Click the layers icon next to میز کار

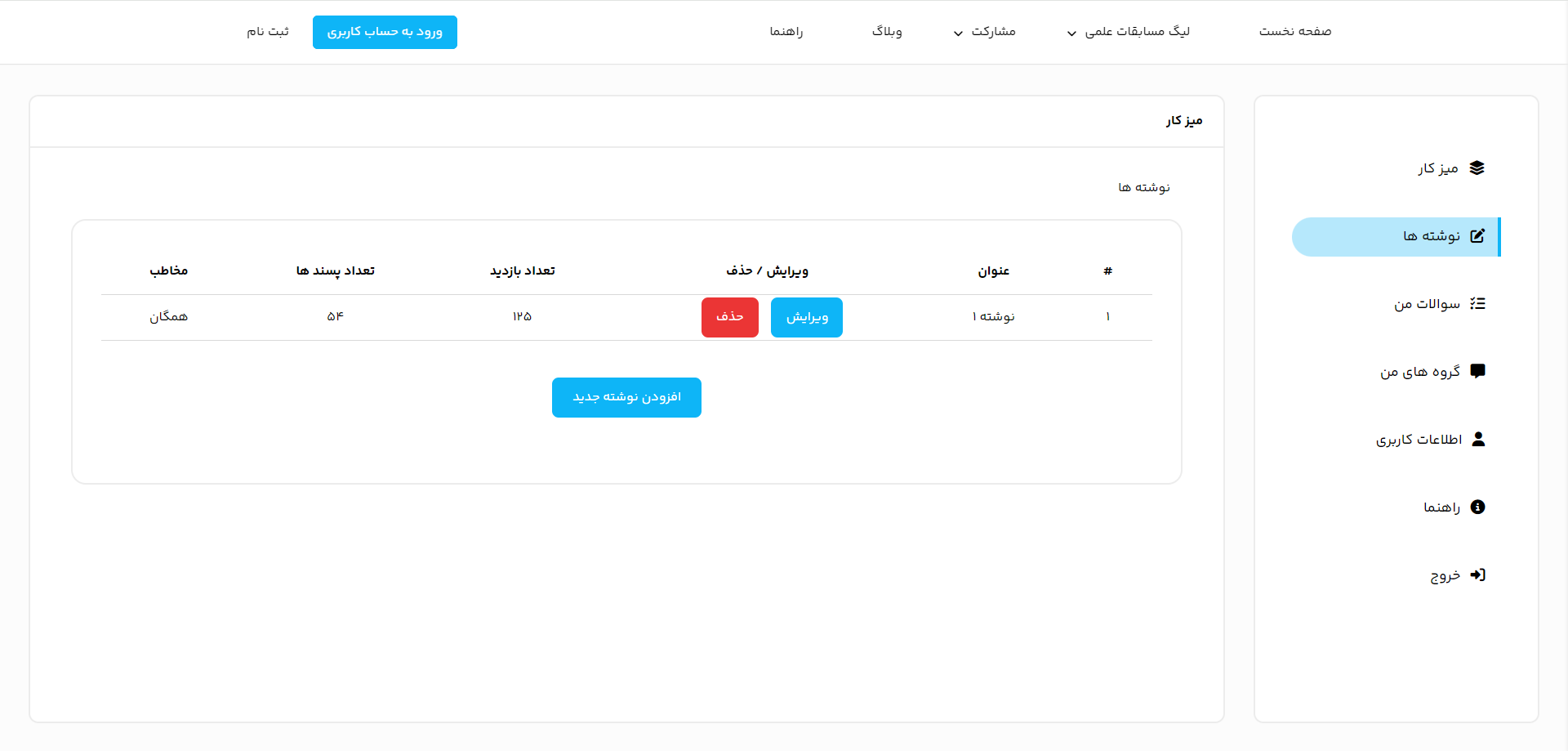1478,168
